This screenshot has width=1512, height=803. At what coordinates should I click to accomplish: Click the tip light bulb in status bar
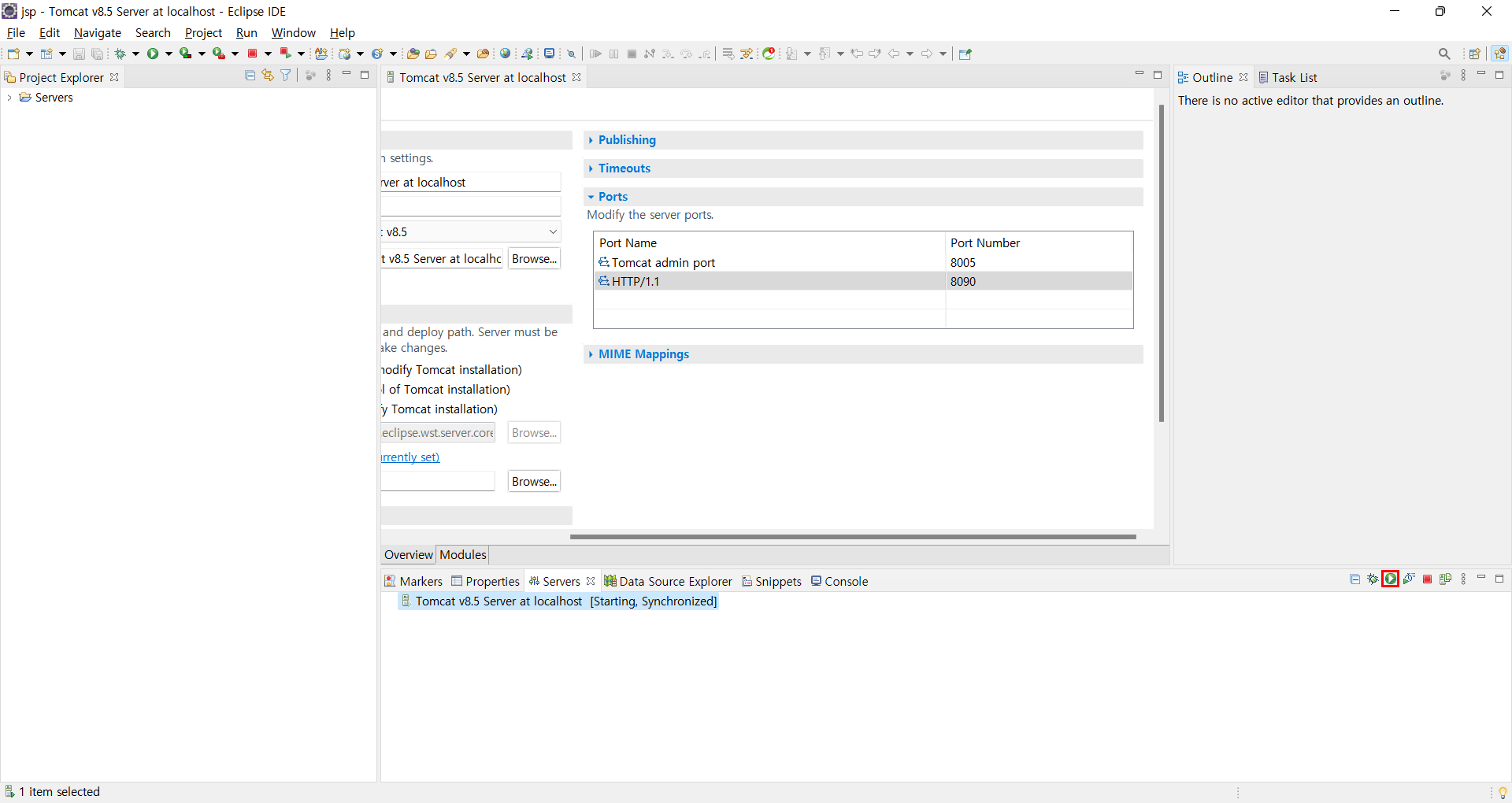click(1503, 792)
